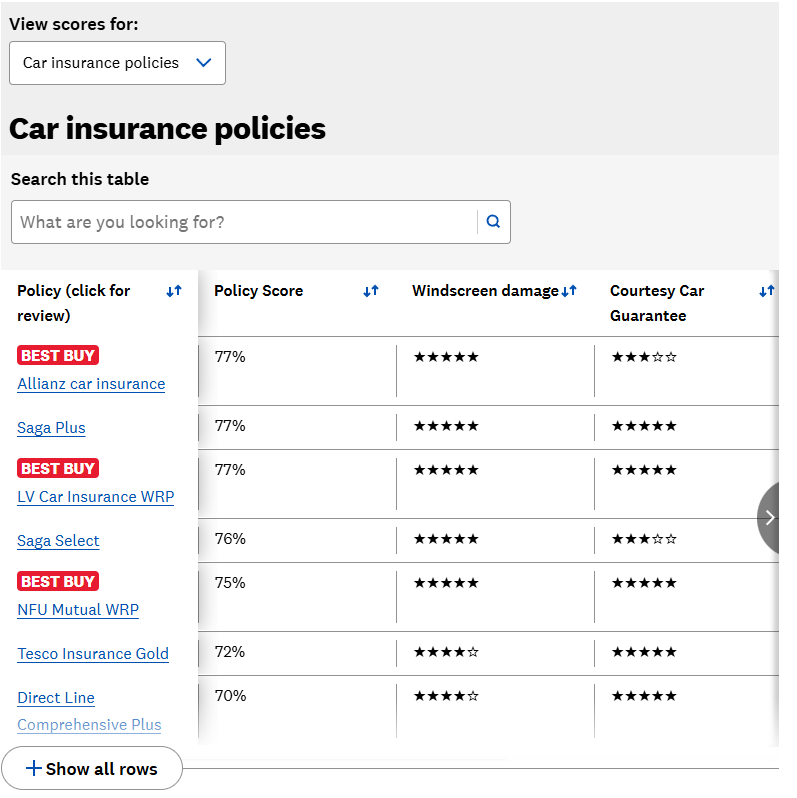Click Direct Line windscreen damage star rating
Image resolution: width=797 pixels, height=798 pixels.
pos(446,695)
